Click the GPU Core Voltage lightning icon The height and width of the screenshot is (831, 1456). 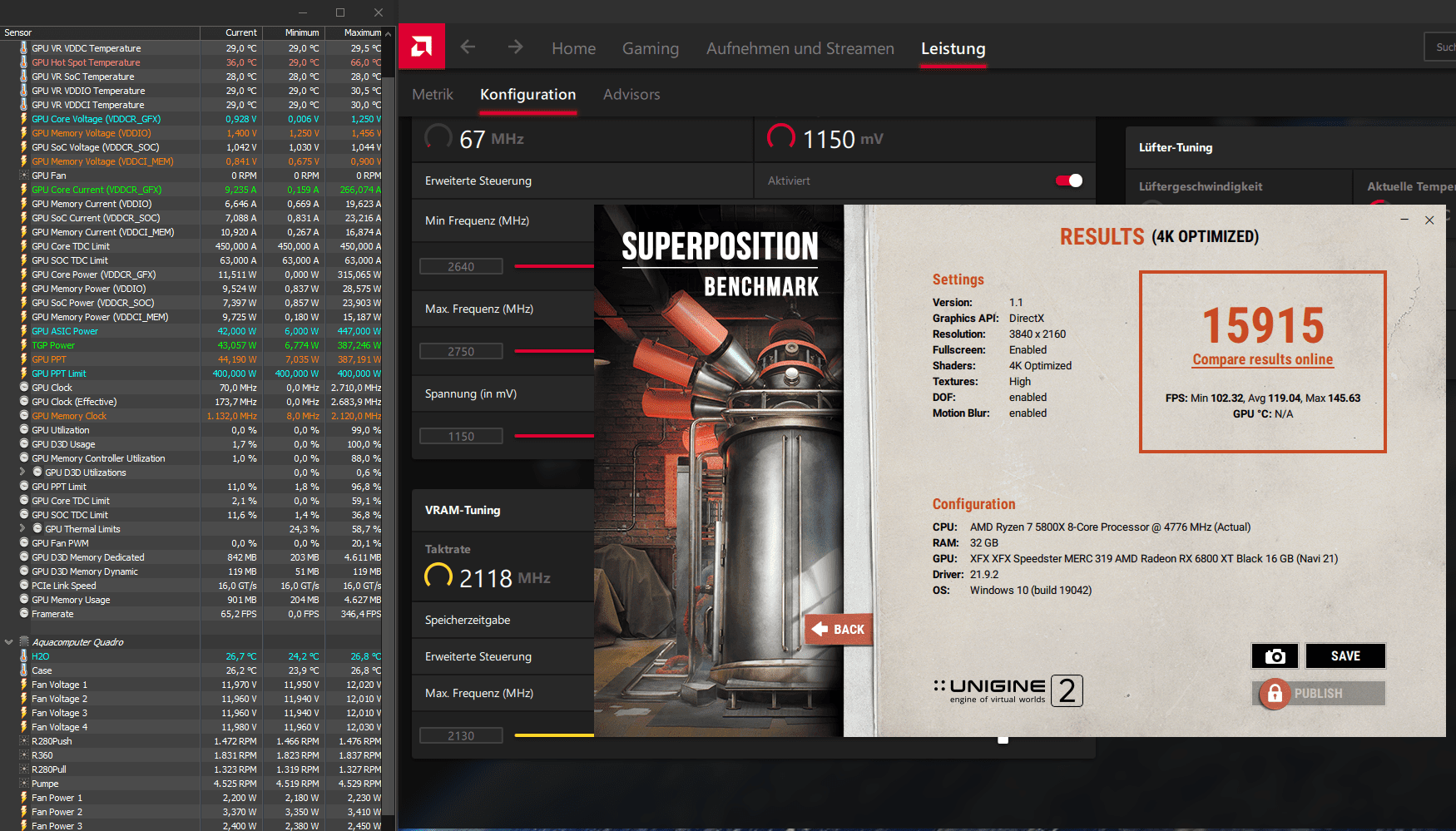(x=24, y=119)
